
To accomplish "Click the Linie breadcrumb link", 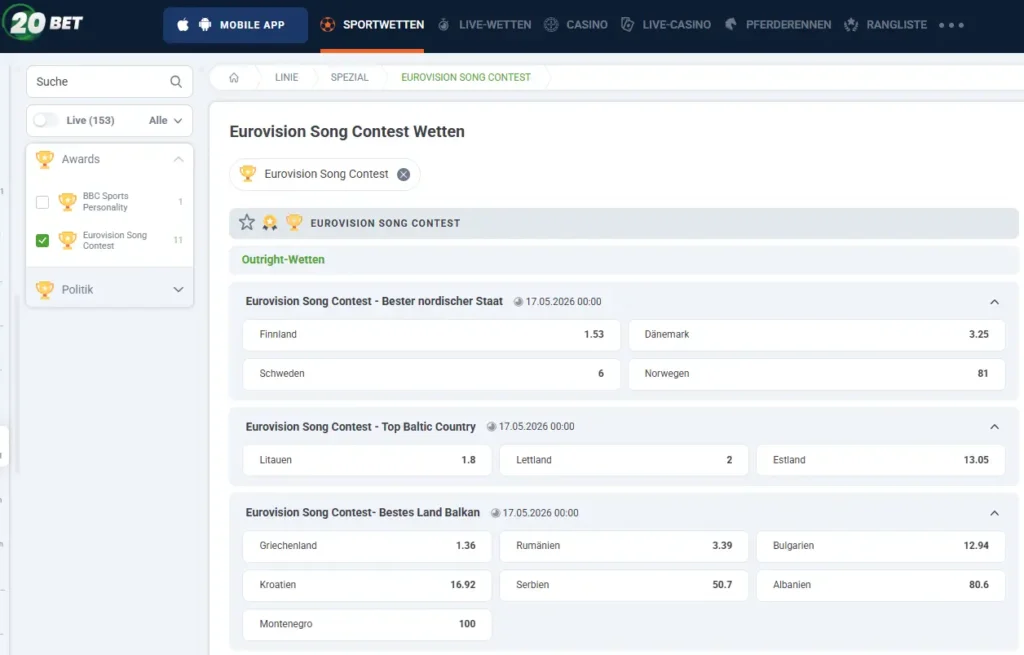I will click(x=286, y=77).
